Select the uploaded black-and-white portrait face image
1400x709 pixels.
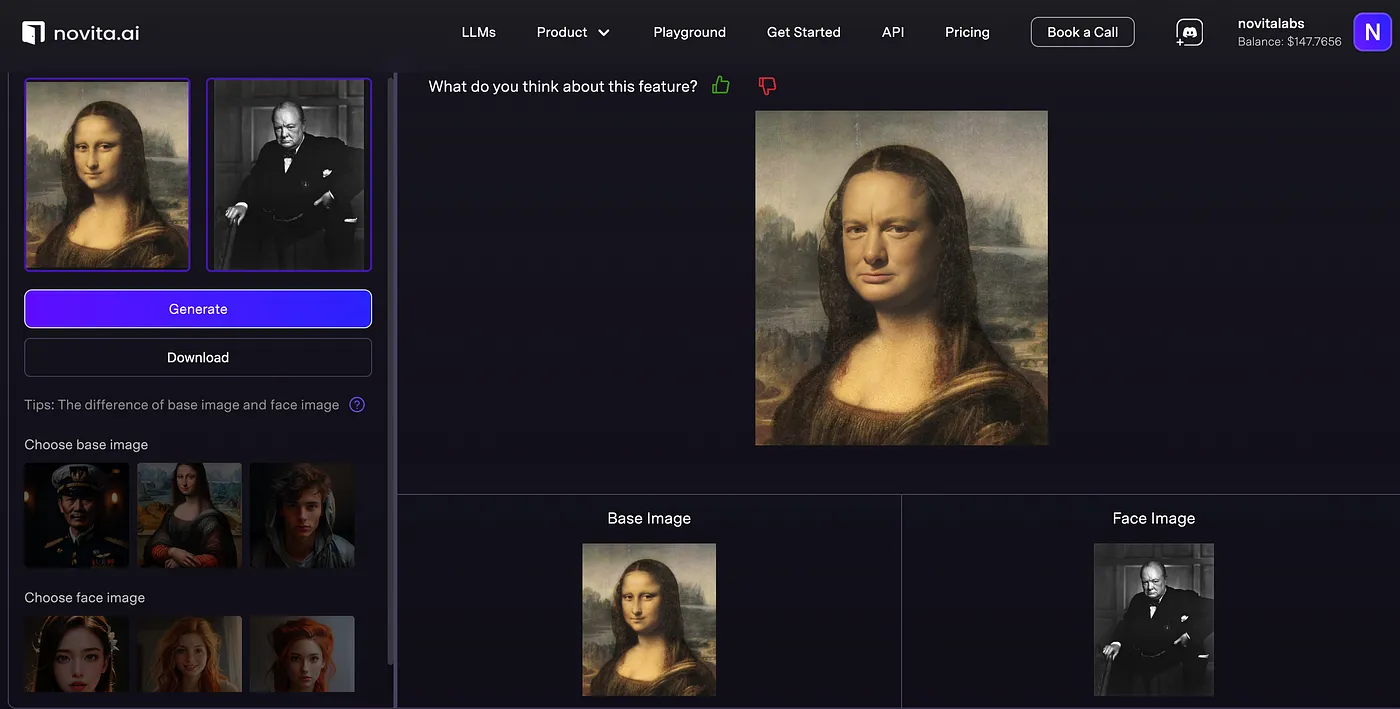coord(289,175)
